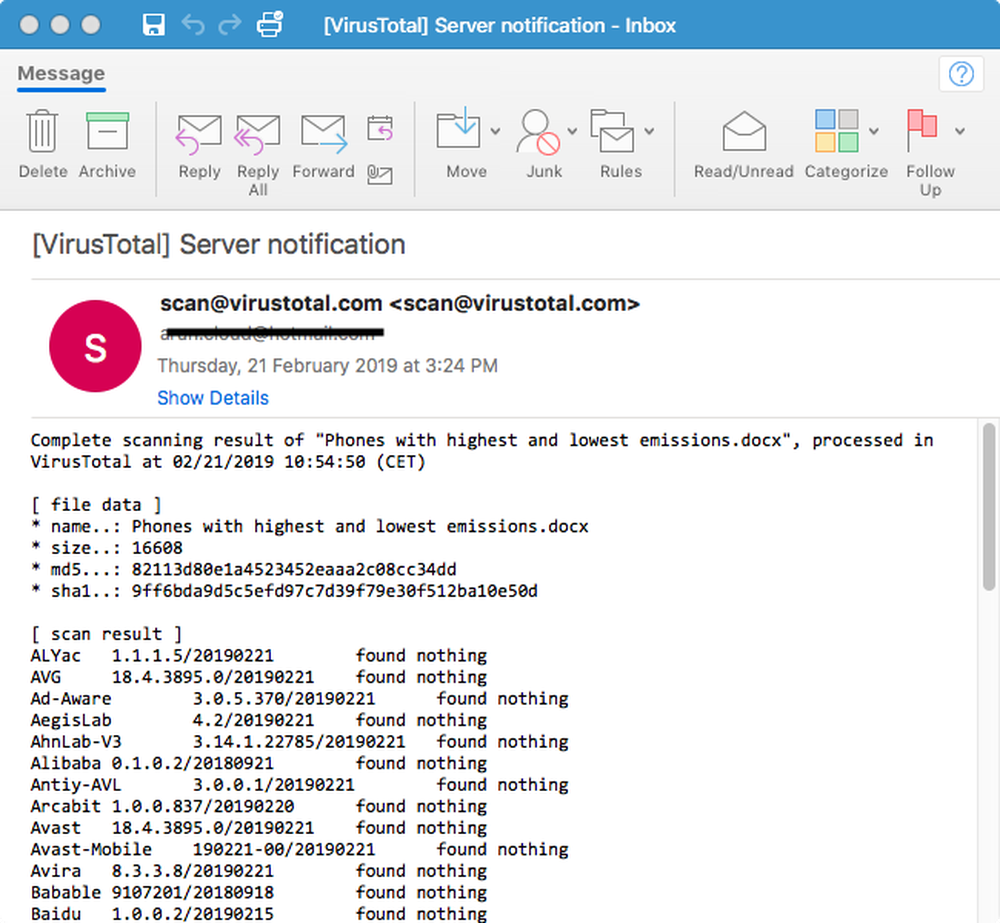Select the Message ribbon tab
Screen dimensions: 1000x923
[x=61, y=73]
